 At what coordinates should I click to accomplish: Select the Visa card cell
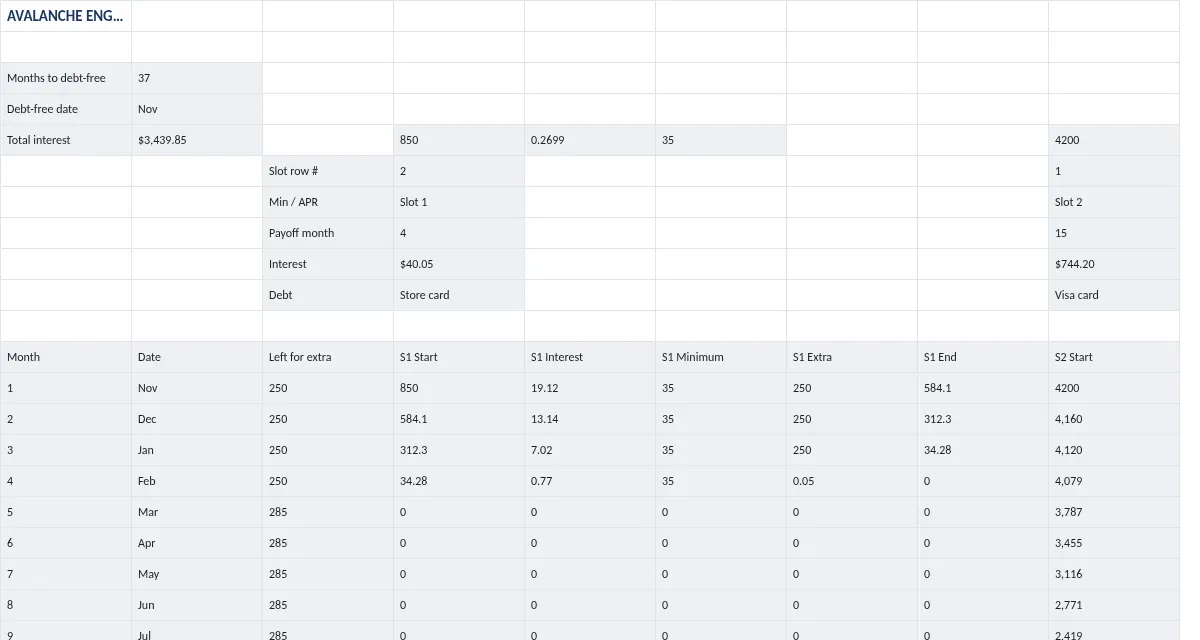click(x=1114, y=295)
